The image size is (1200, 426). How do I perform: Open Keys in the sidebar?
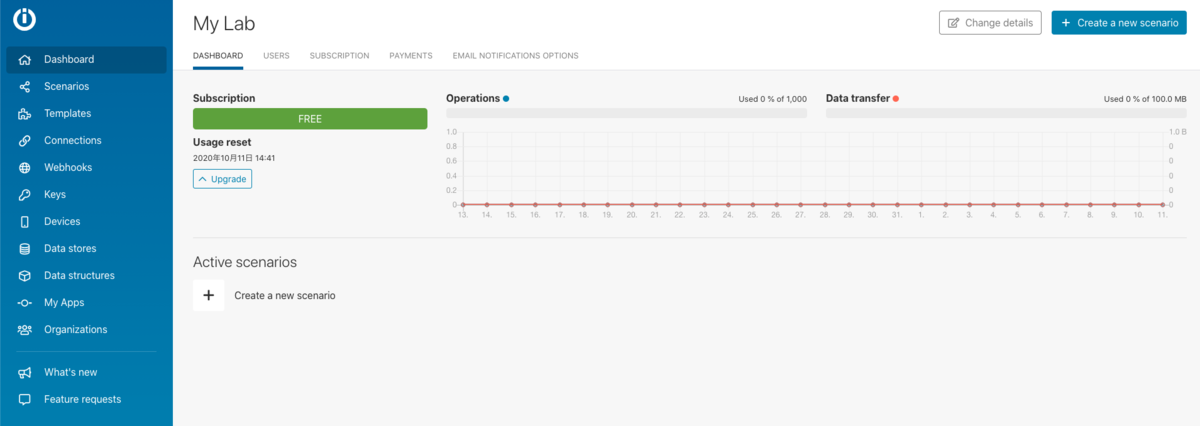coord(86,195)
